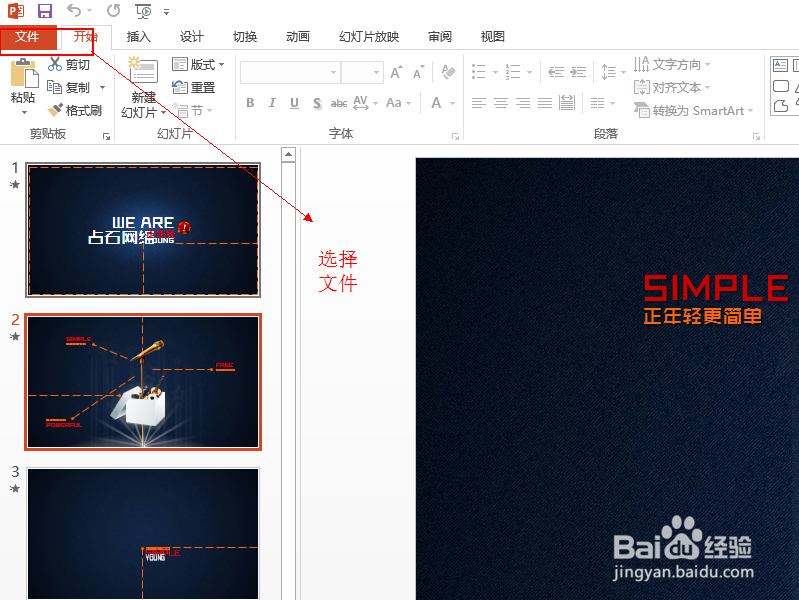The image size is (799, 600).
Task: Click the Decrease Font Size icon
Action: [x=418, y=72]
